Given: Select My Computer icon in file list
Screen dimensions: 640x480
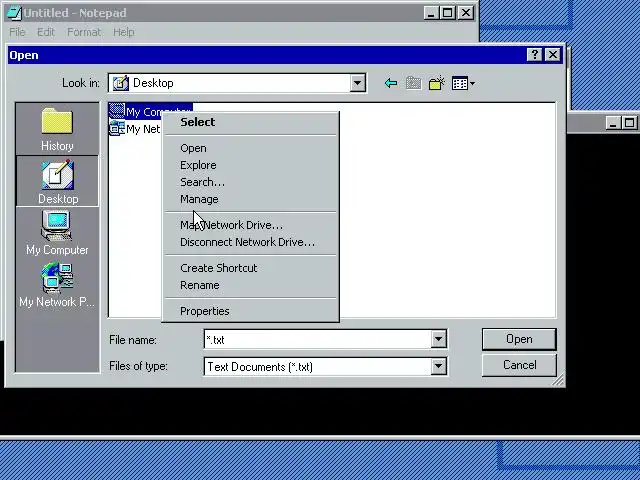Looking at the screenshot, I should [117, 111].
